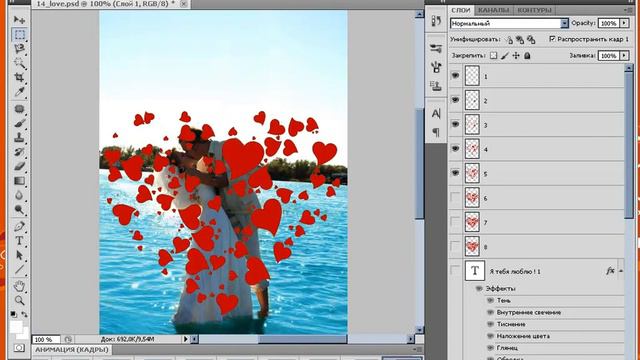Close the 14_love.psd document tab

(x=184, y=4)
